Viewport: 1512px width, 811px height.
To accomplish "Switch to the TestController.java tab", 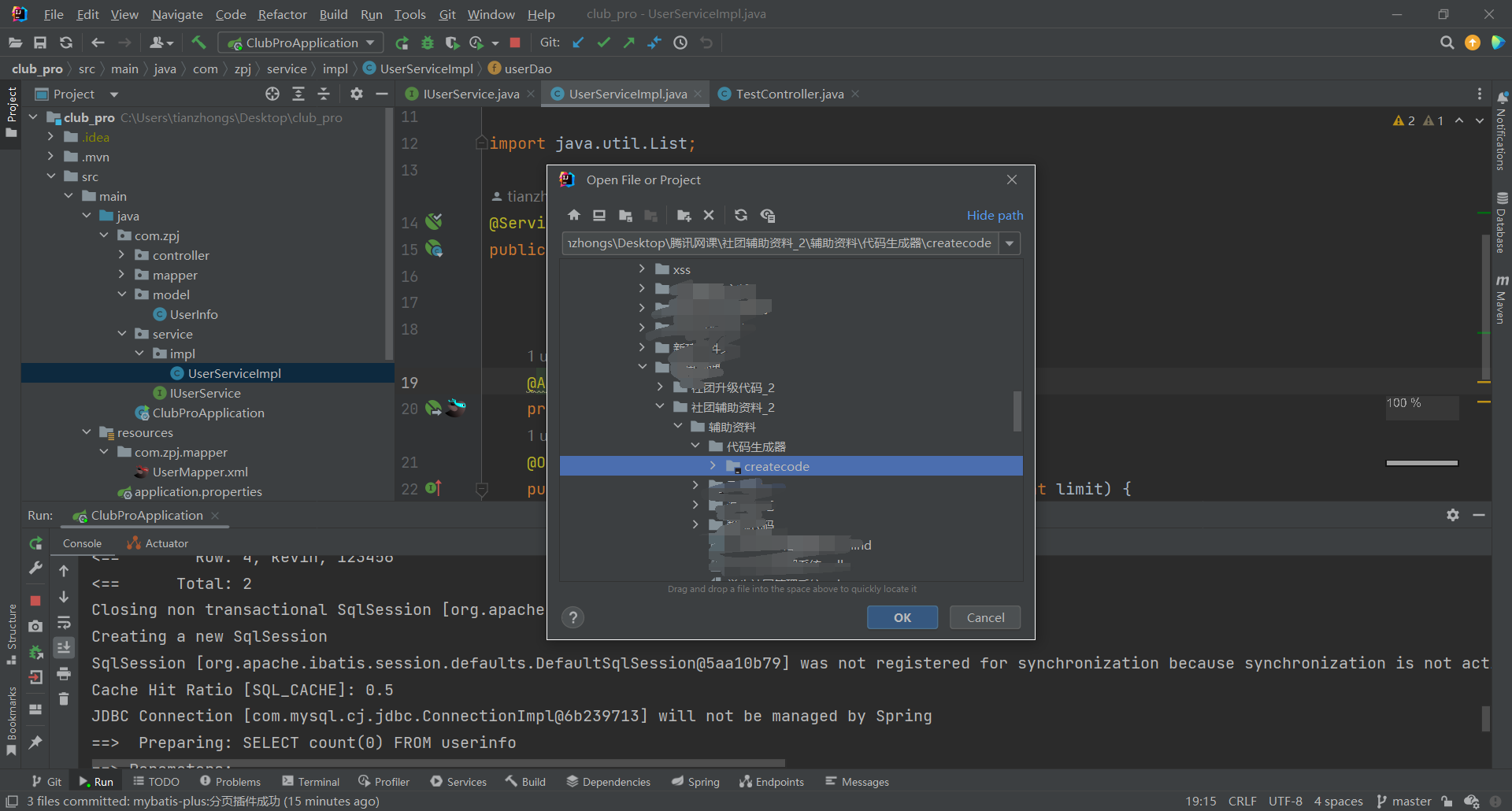I will 789,94.
